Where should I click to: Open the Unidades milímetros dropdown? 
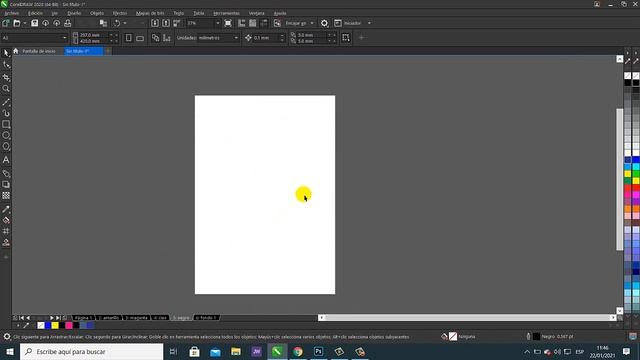click(236, 38)
